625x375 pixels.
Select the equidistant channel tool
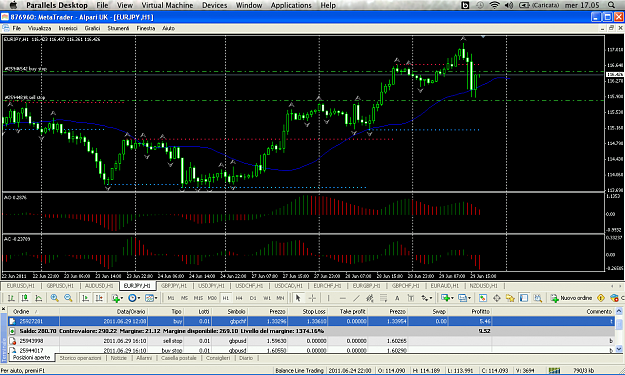tap(370, 298)
